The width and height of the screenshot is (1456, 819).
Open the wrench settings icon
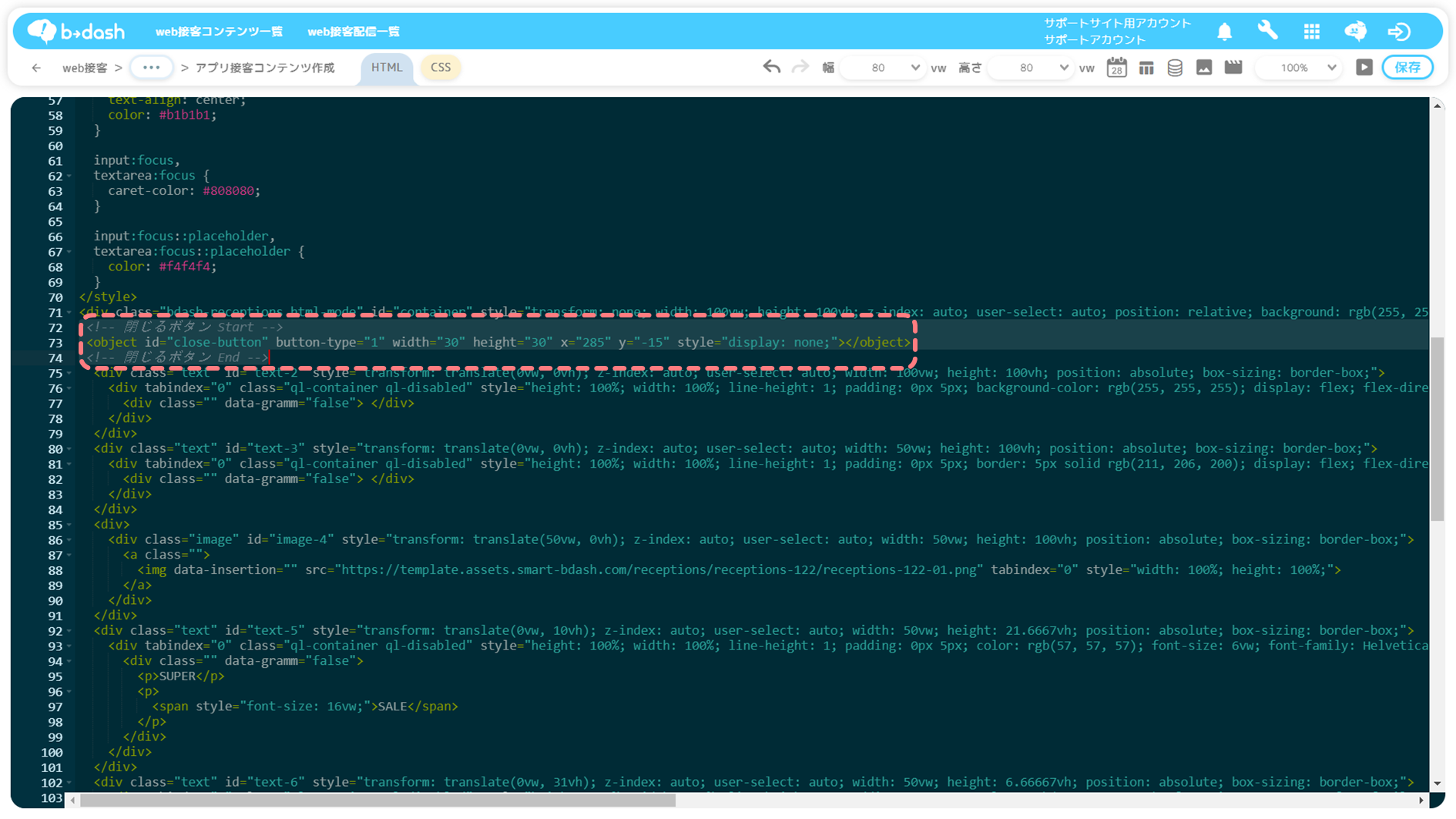click(x=1267, y=31)
